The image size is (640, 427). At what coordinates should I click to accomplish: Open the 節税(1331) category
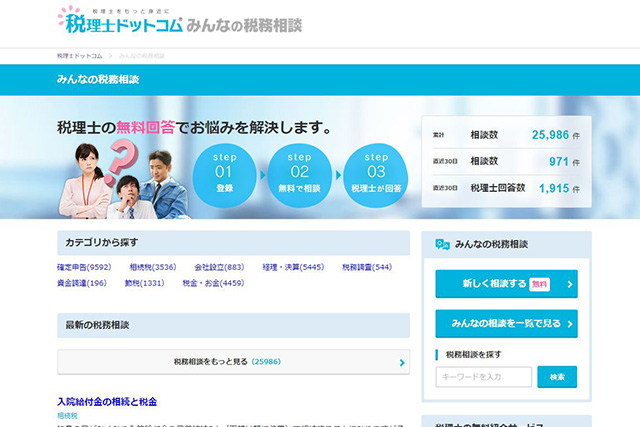point(144,283)
